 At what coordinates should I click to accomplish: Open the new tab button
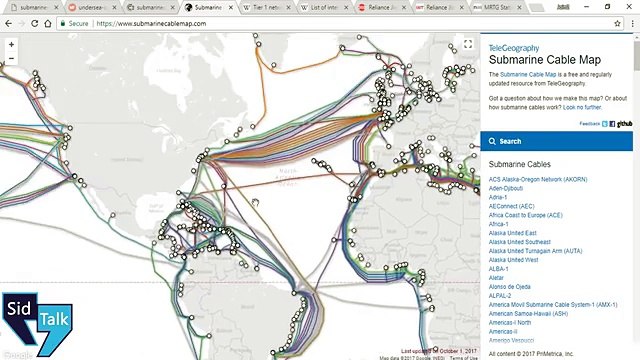[x=537, y=7]
